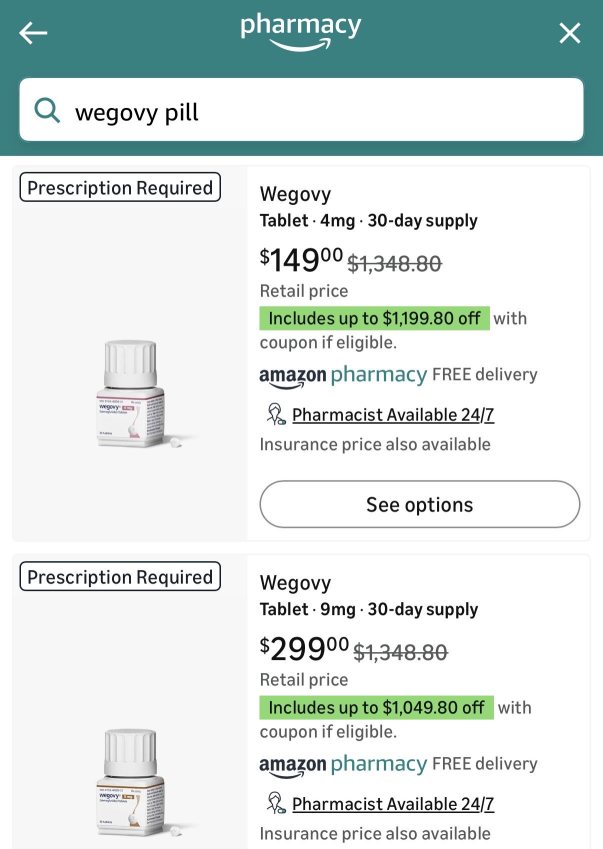Click See options for Wegovy 4mg
The height and width of the screenshot is (849, 603).
tap(420, 504)
